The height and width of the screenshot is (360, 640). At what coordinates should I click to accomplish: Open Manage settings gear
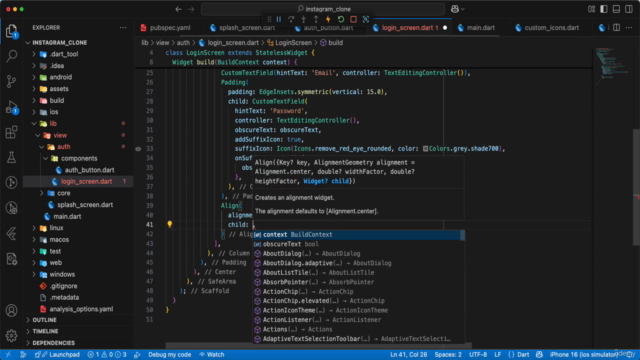click(x=11, y=336)
